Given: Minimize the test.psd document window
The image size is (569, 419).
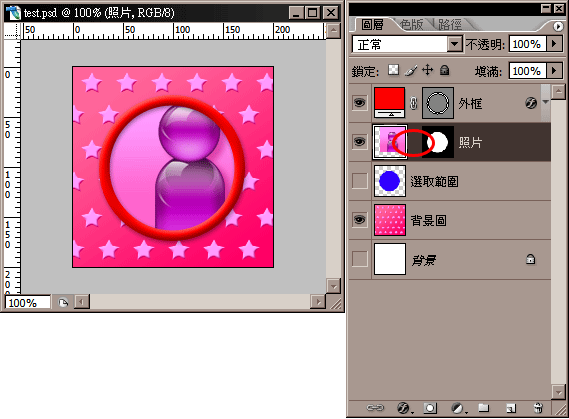Looking at the screenshot, I should tap(296, 13).
